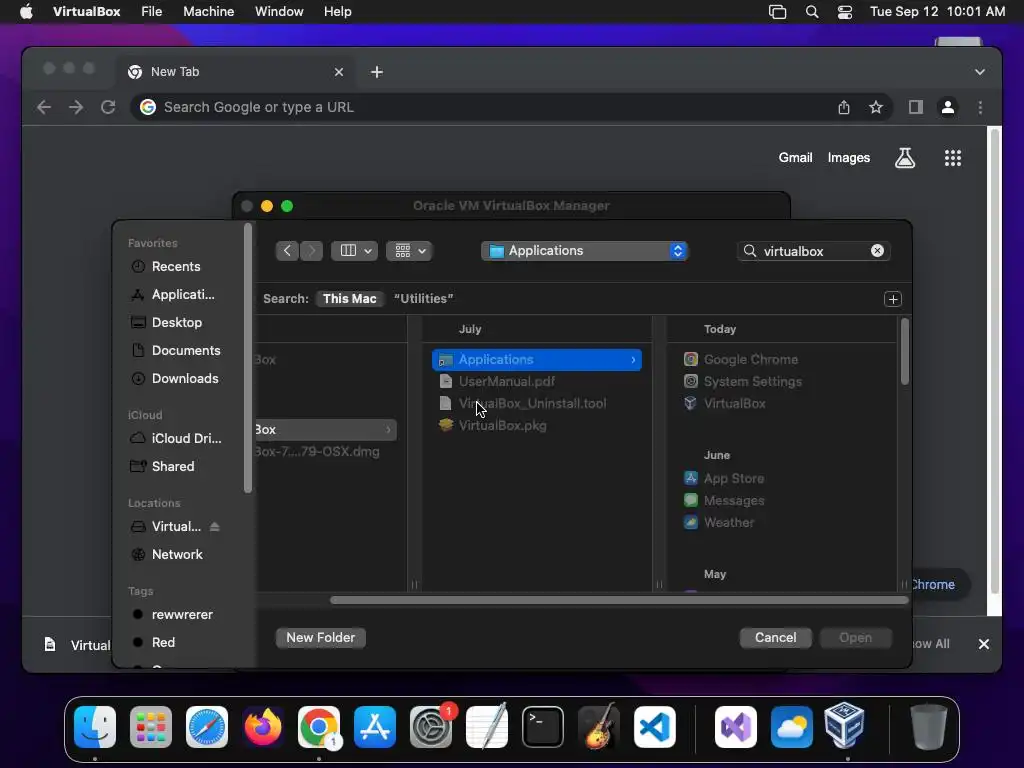Go back in the file dialog
Viewport: 1024px width, 768px height.
point(287,251)
